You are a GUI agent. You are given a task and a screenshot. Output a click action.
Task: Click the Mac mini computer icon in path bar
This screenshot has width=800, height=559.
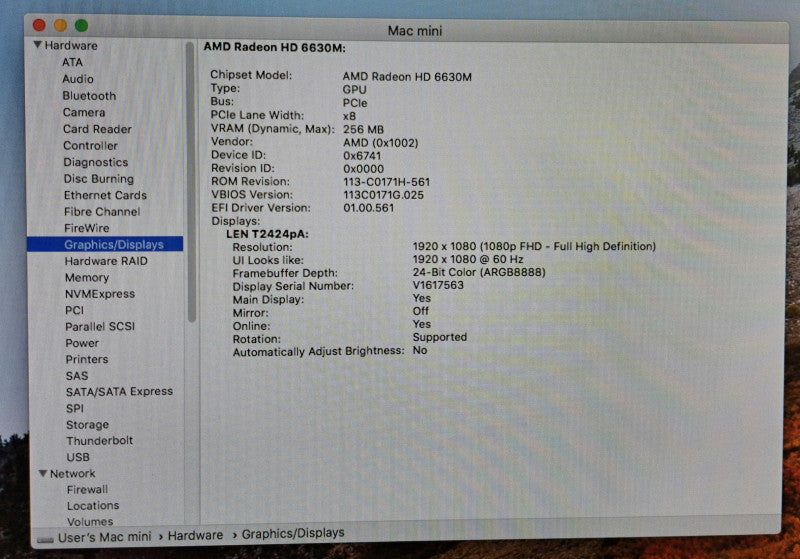tap(45, 539)
